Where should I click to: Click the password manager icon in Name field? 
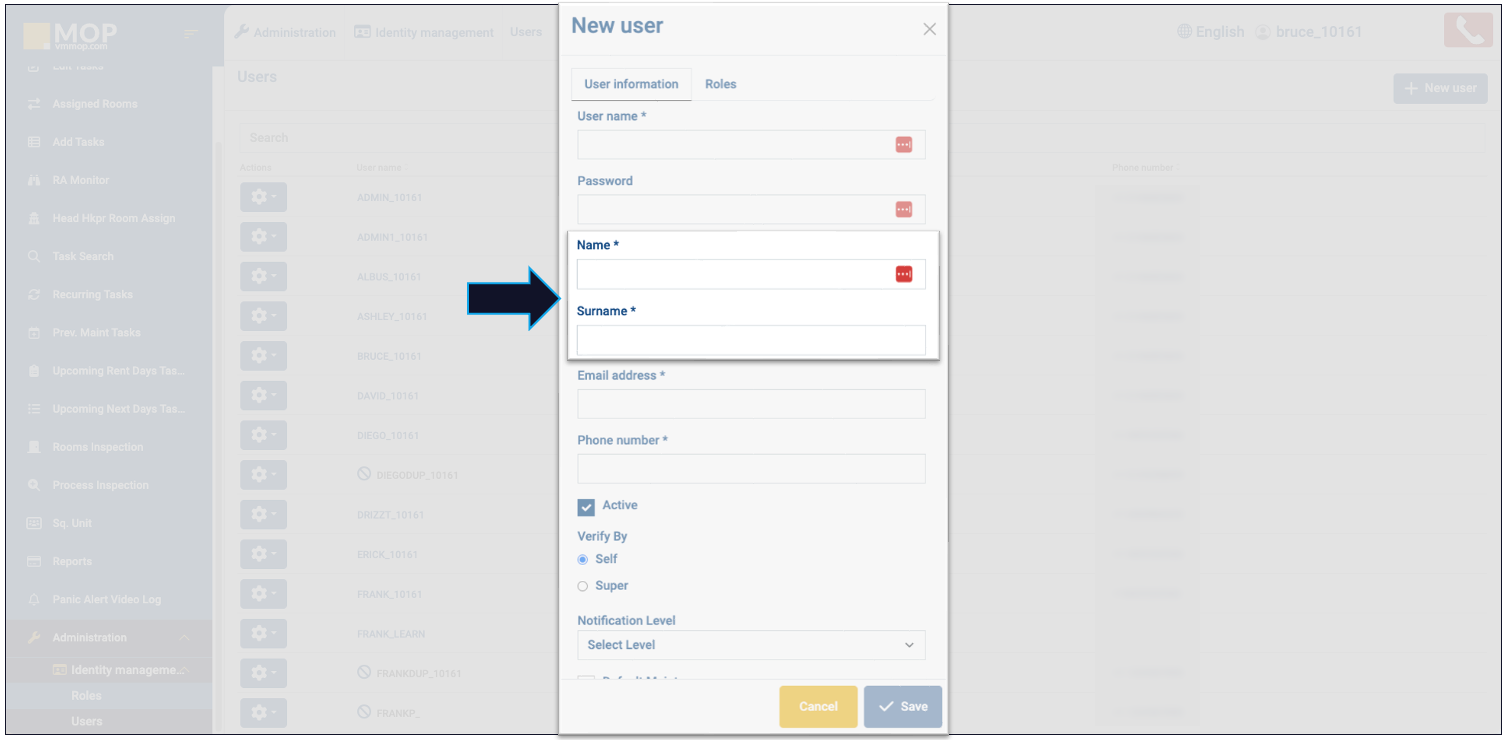tap(903, 275)
